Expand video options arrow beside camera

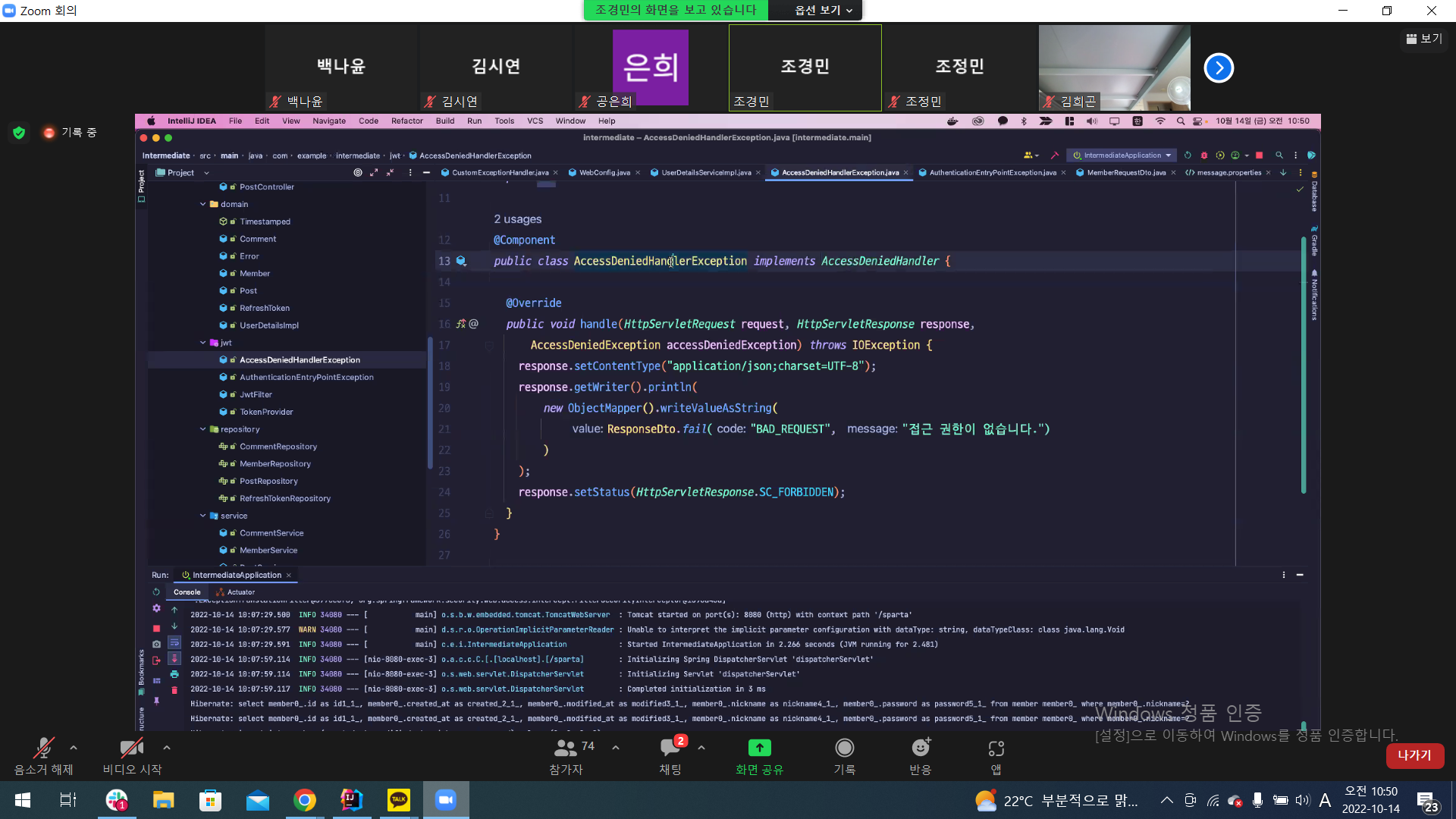pyautogui.click(x=167, y=748)
